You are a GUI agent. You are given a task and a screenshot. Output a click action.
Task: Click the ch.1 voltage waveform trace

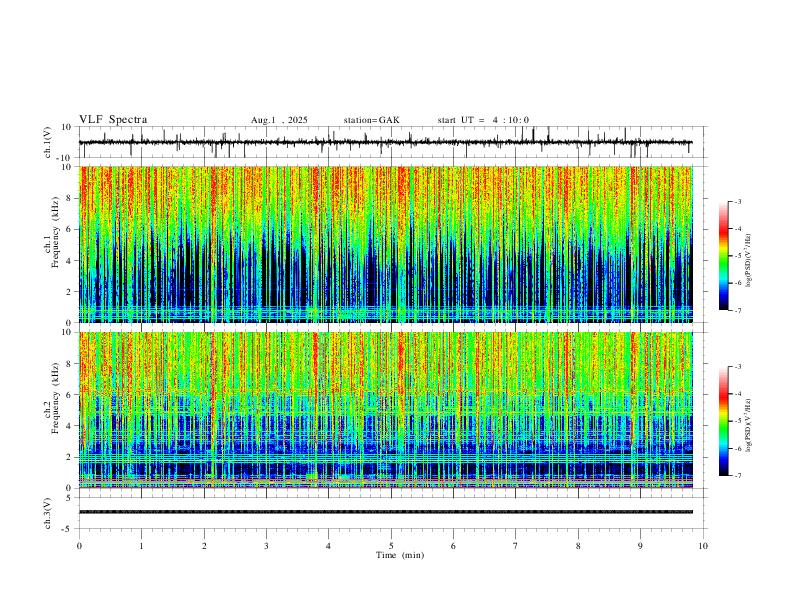click(x=386, y=142)
